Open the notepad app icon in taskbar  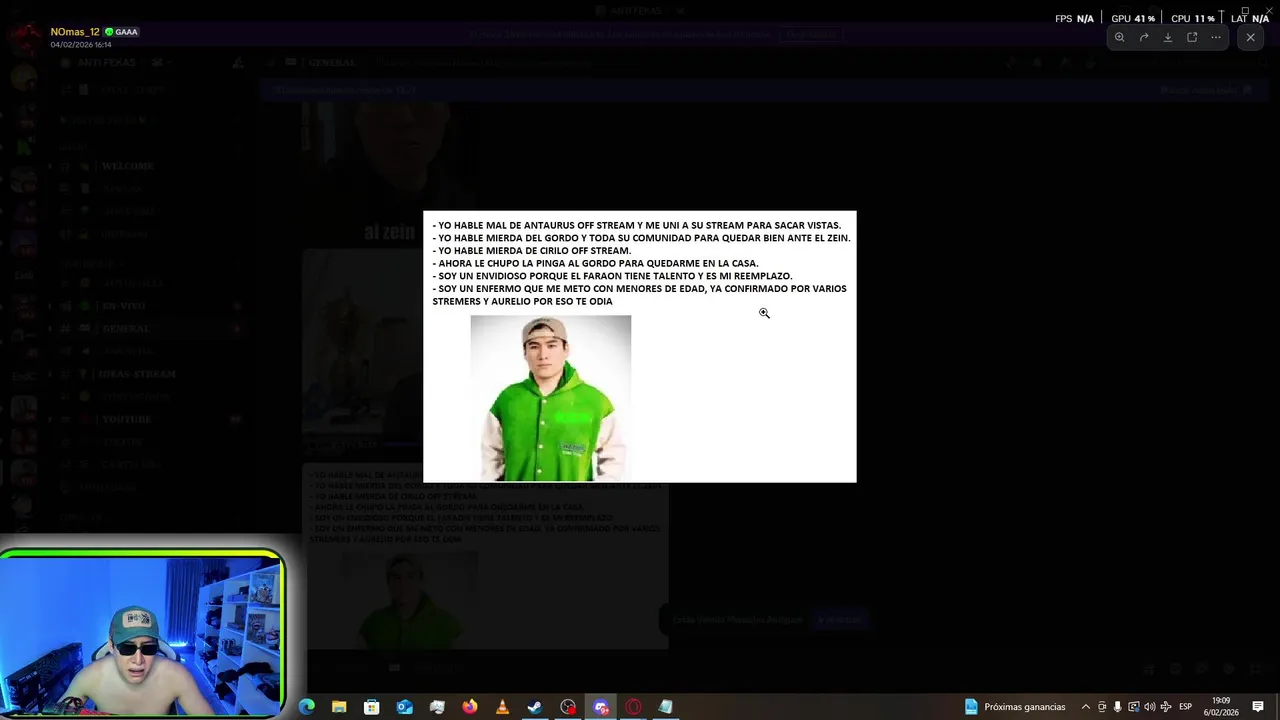click(x=666, y=707)
